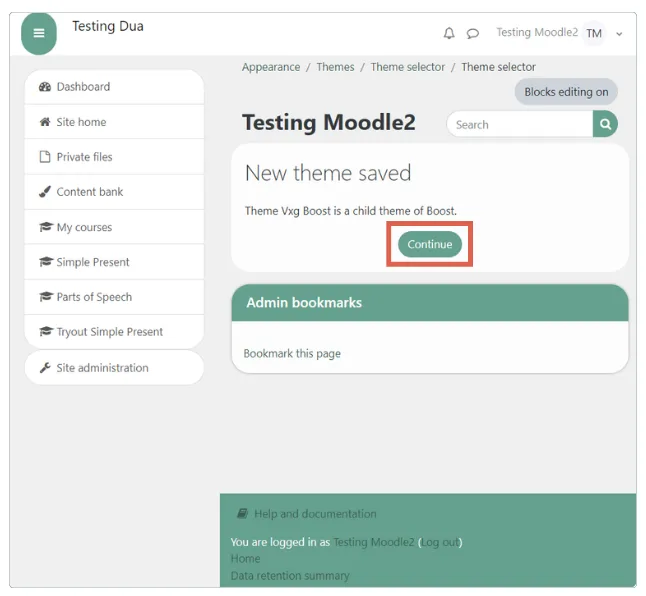Screen dimensions: 646x596
Task: Click the first Theme selector breadcrumb
Action: tap(408, 67)
